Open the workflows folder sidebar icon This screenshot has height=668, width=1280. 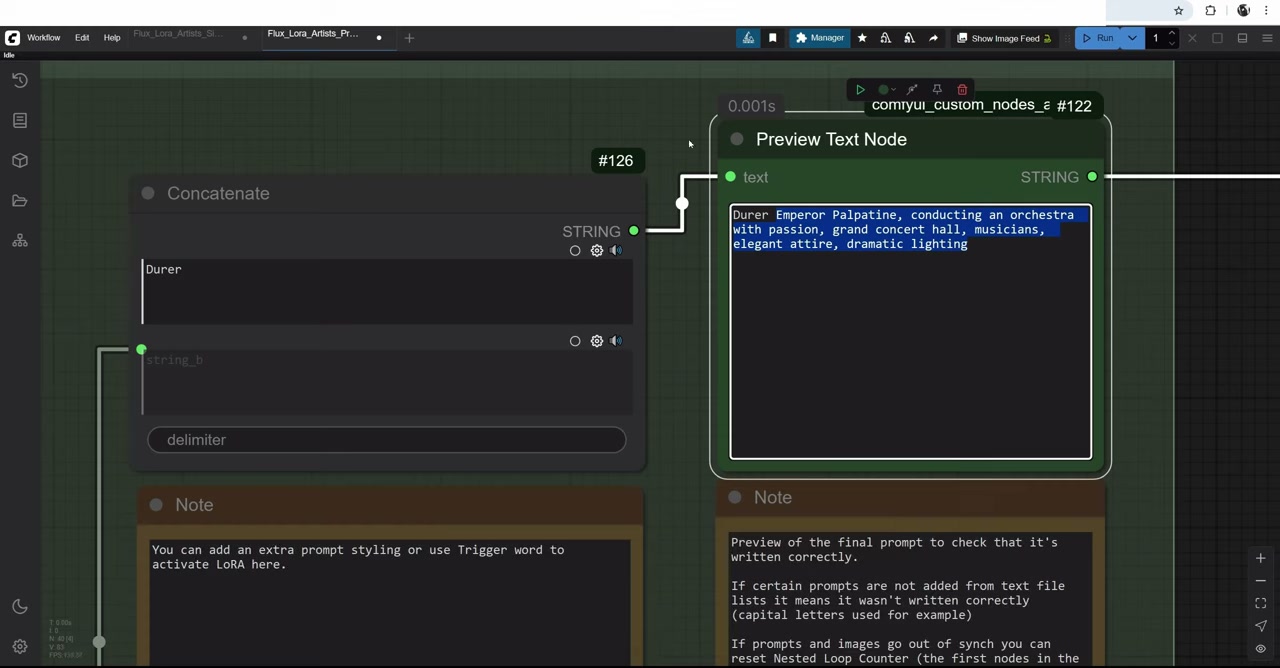point(20,200)
